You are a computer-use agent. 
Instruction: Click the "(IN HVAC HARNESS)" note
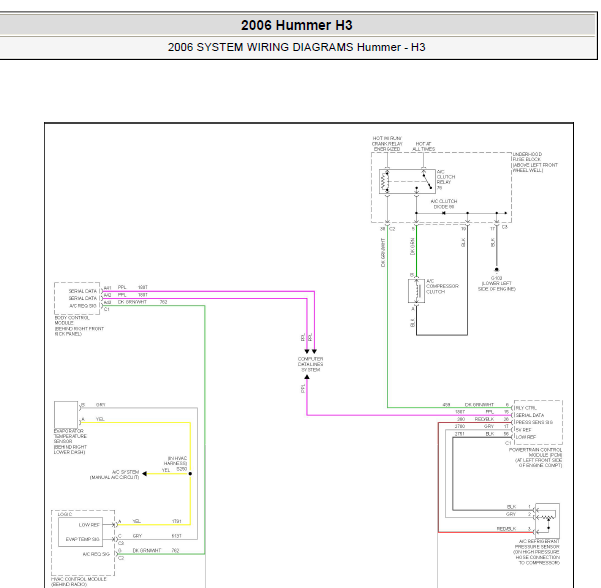(x=177, y=461)
